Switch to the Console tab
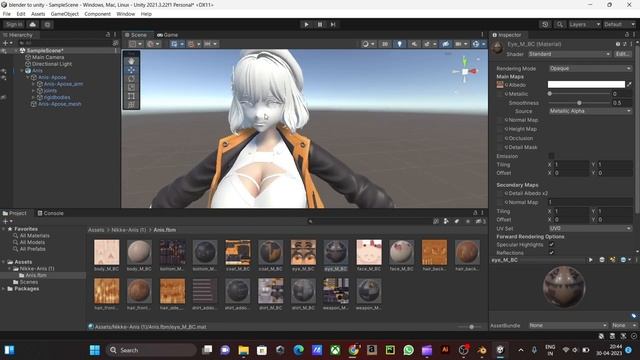The width and height of the screenshot is (640, 360). 50,213
